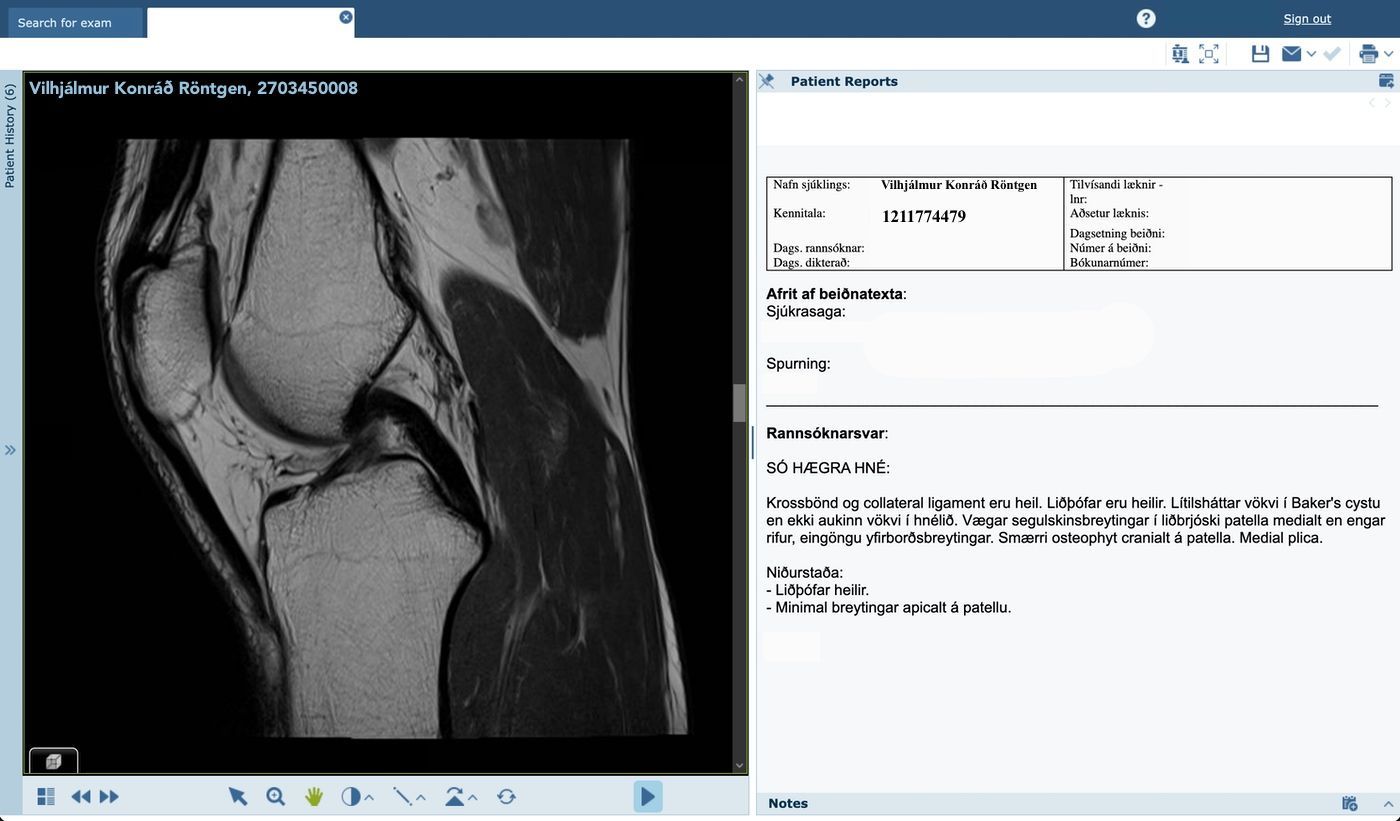Open the Patient History side tab
Viewport: 1400px width, 821px height.
pyautogui.click(x=10, y=136)
